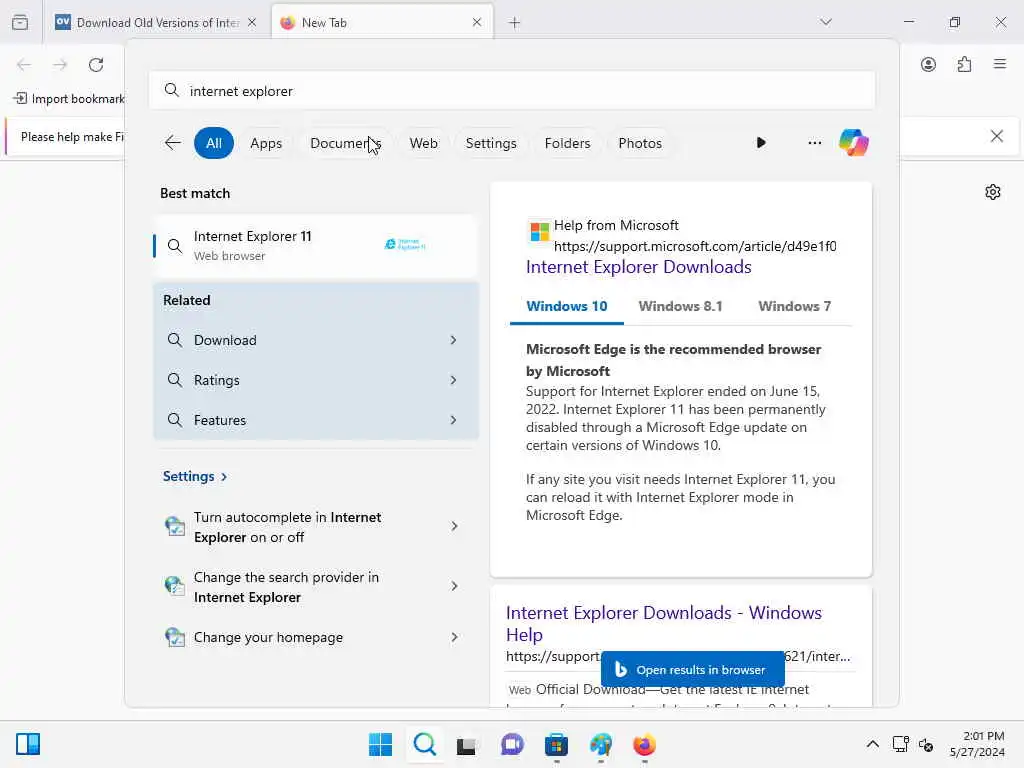This screenshot has width=1024, height=768.
Task: Go back with the search panel arrow
Action: pyautogui.click(x=172, y=142)
